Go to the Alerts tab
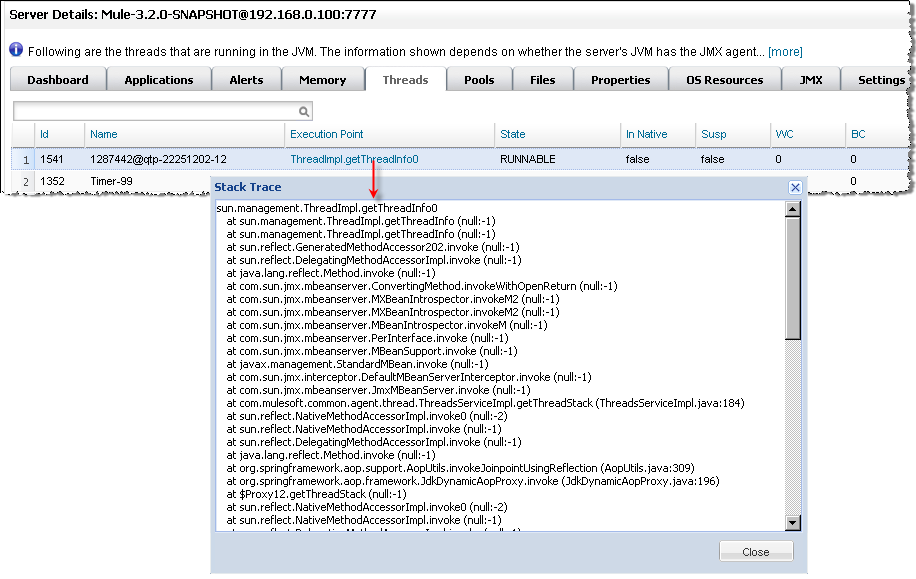Viewport: 916px width, 579px height. click(x=246, y=80)
